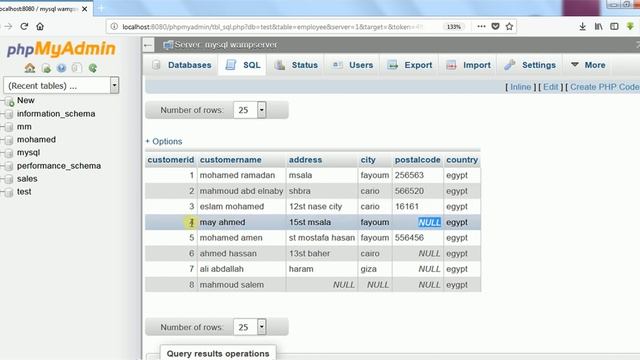Screen dimensions: 640x360
Task: Click the Edit query link
Action: 550,87
